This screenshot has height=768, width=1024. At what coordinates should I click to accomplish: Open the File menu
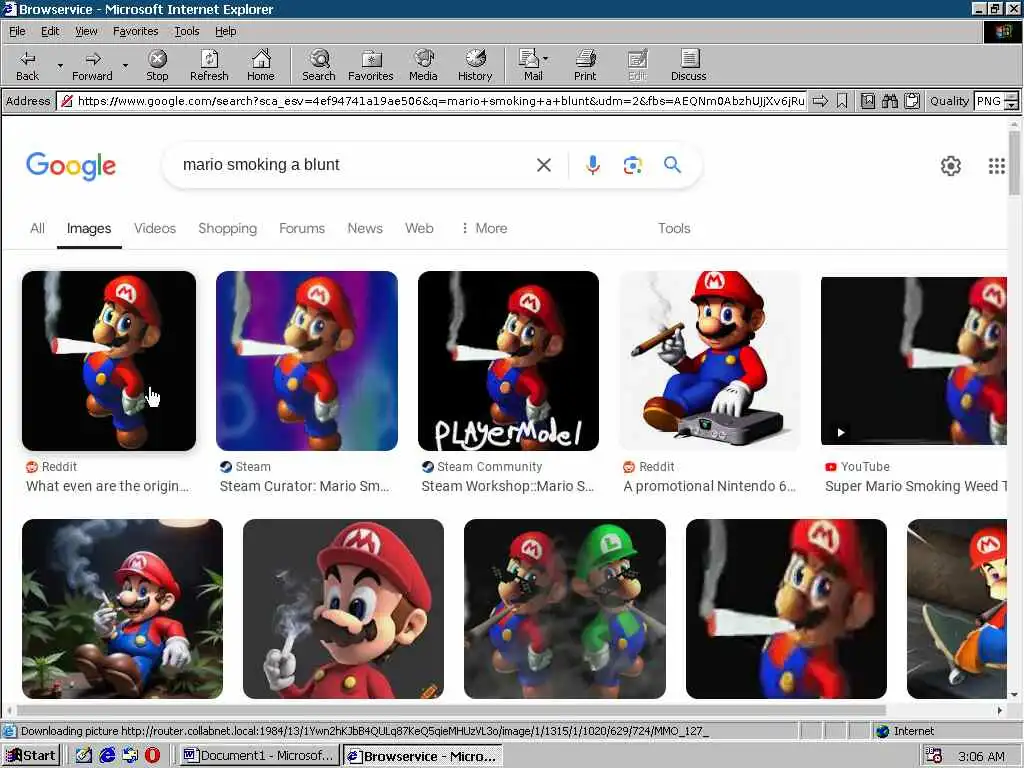(17, 31)
